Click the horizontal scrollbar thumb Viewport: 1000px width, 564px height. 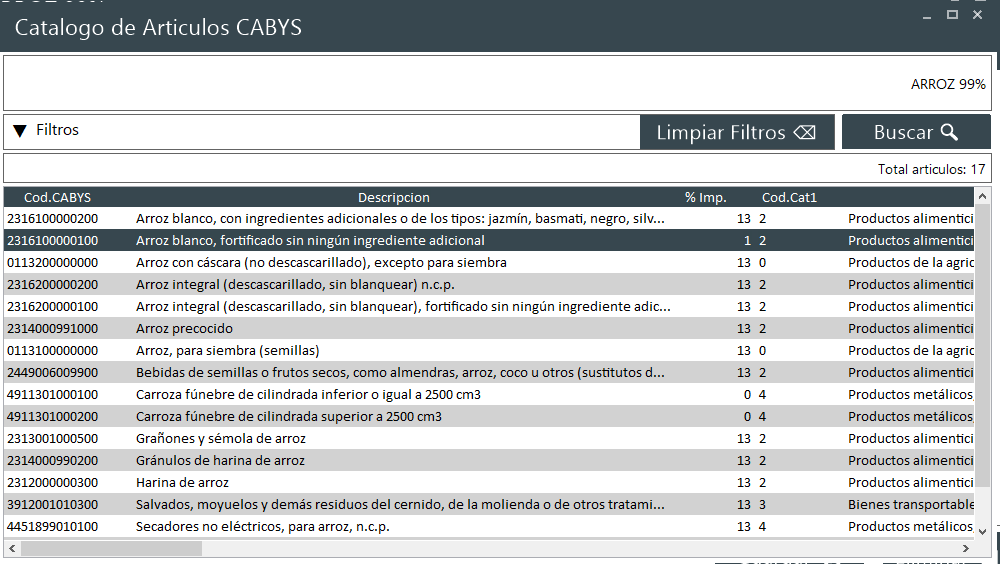click(x=112, y=548)
